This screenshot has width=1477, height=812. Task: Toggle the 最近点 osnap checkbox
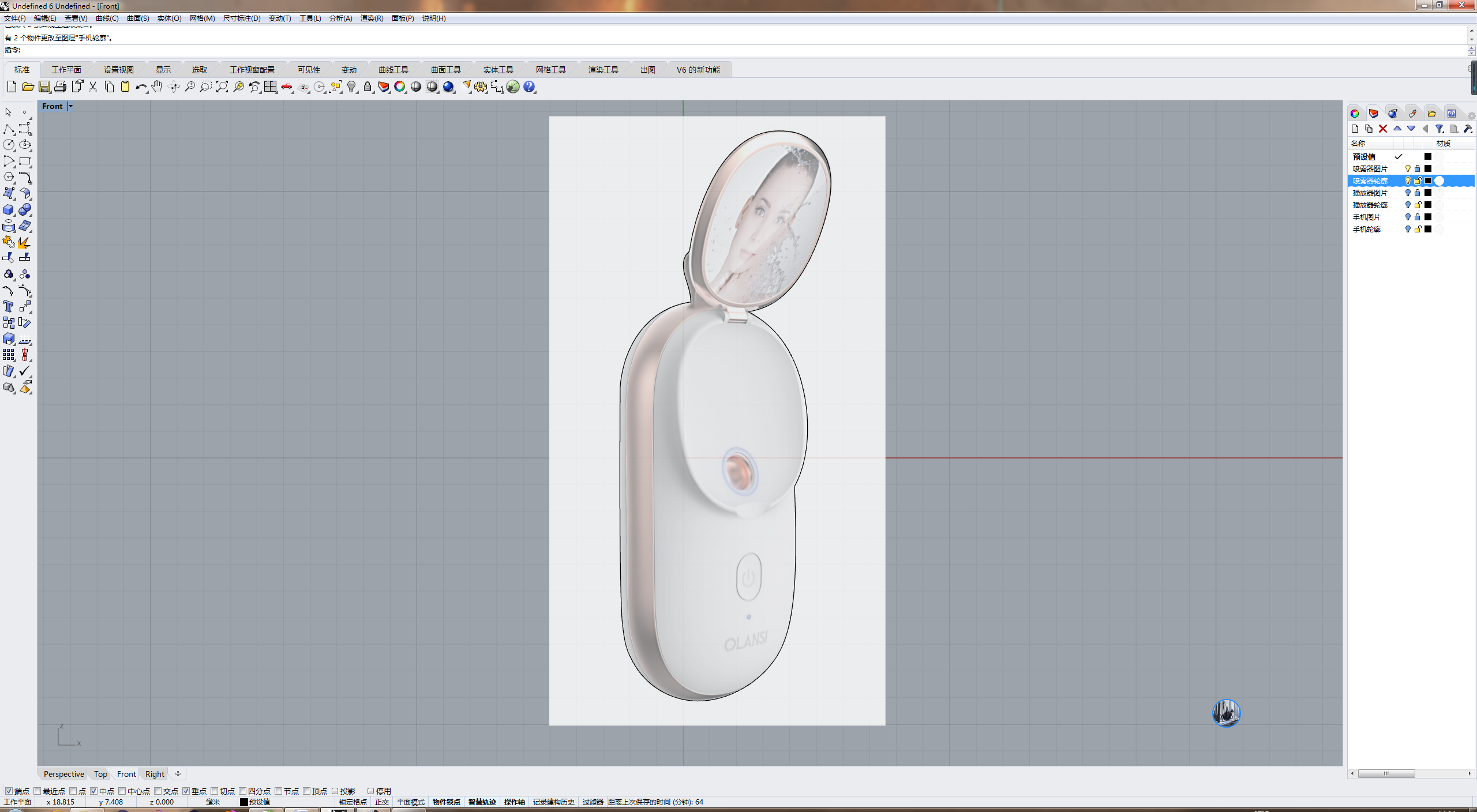pyautogui.click(x=38, y=791)
